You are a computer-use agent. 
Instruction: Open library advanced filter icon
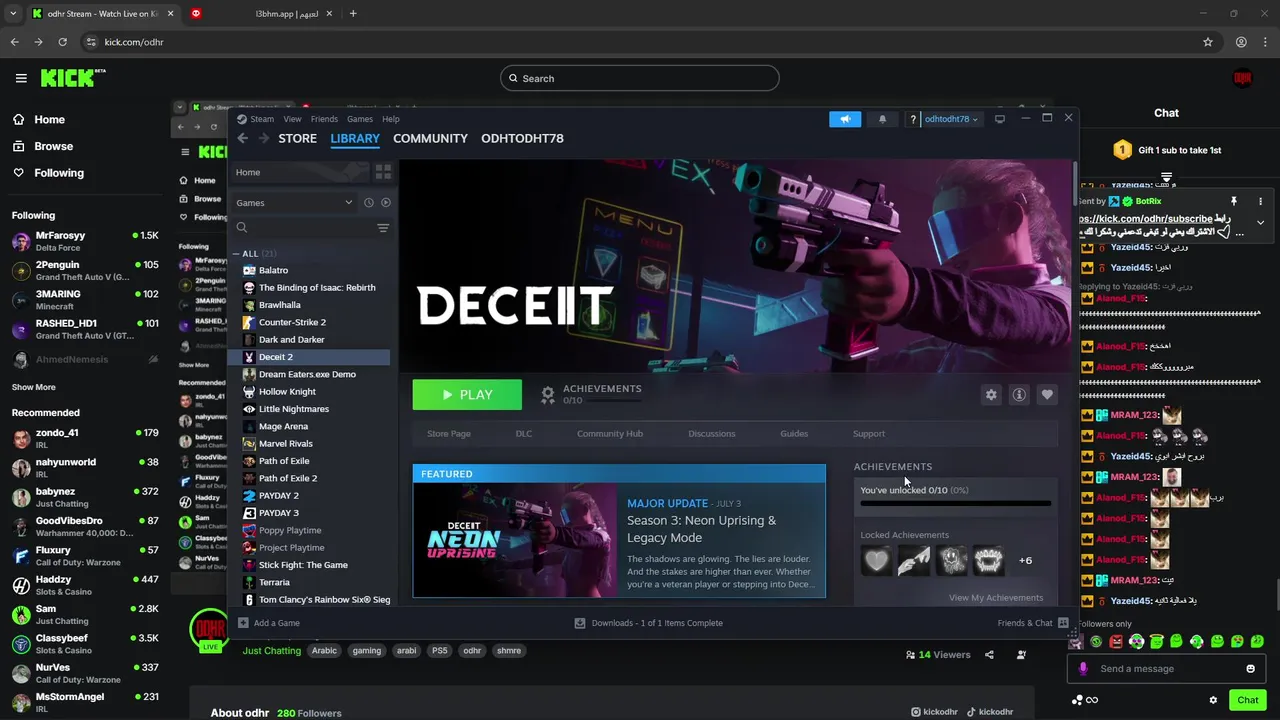coord(383,228)
